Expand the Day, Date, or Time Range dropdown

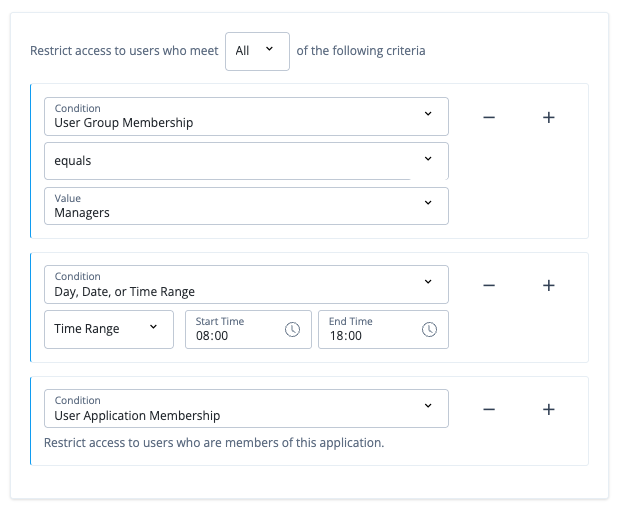point(246,284)
